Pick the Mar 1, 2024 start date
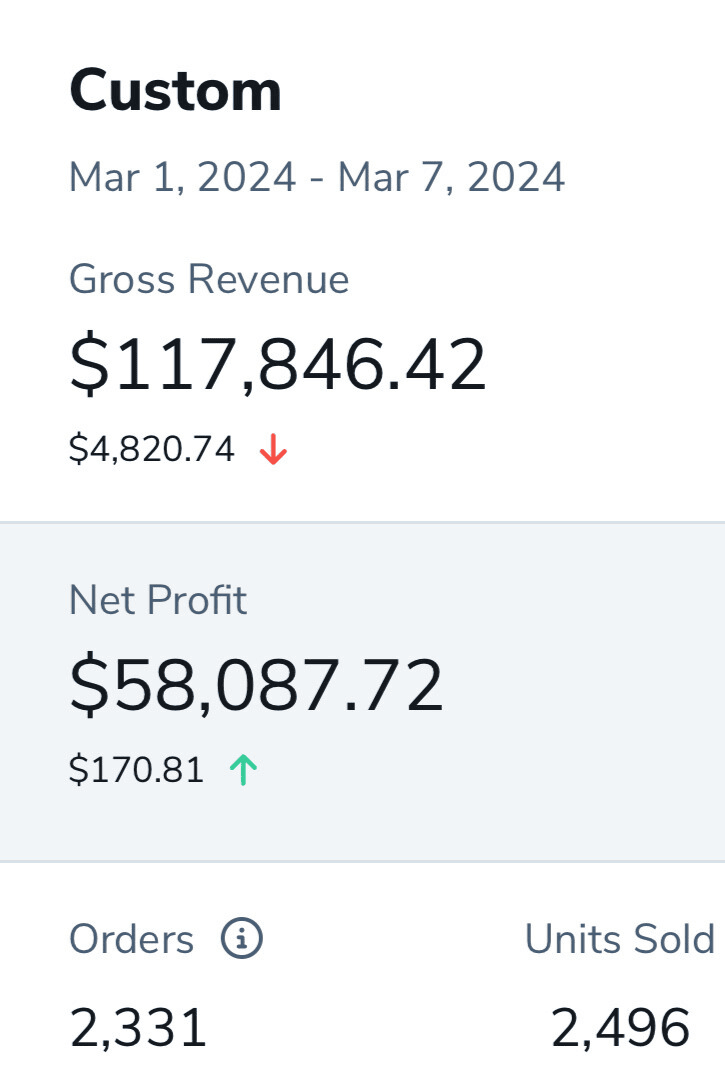Viewport: 725px width, 1088px height. pyautogui.click(x=182, y=178)
